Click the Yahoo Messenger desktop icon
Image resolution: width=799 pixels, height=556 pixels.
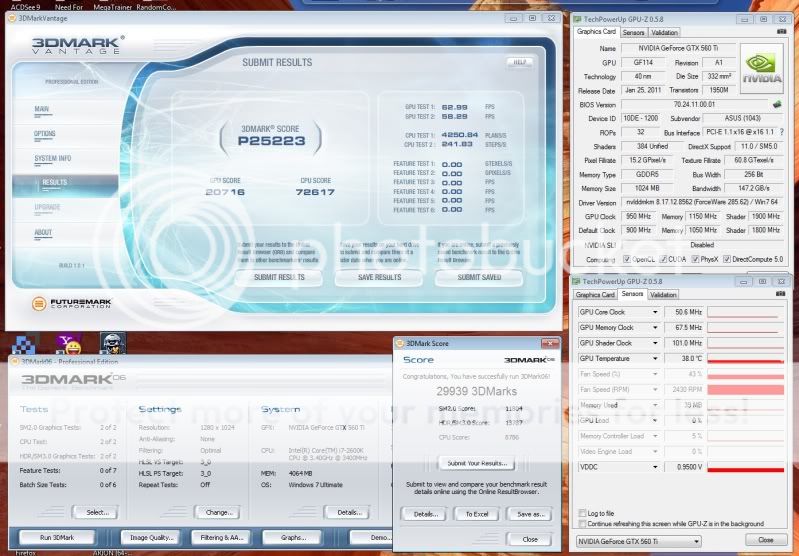[x=68, y=344]
